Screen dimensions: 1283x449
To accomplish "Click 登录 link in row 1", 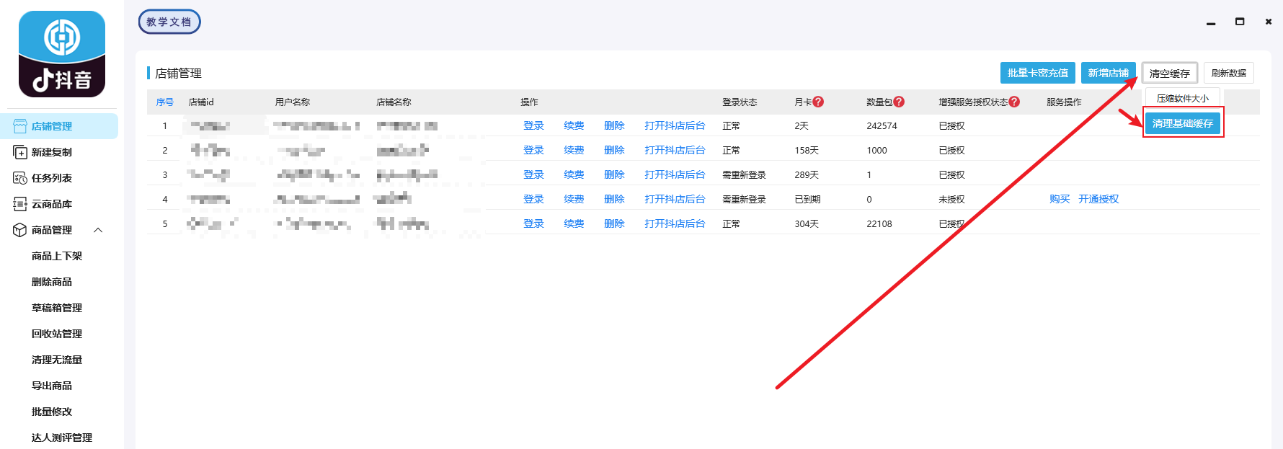I will click(x=534, y=126).
